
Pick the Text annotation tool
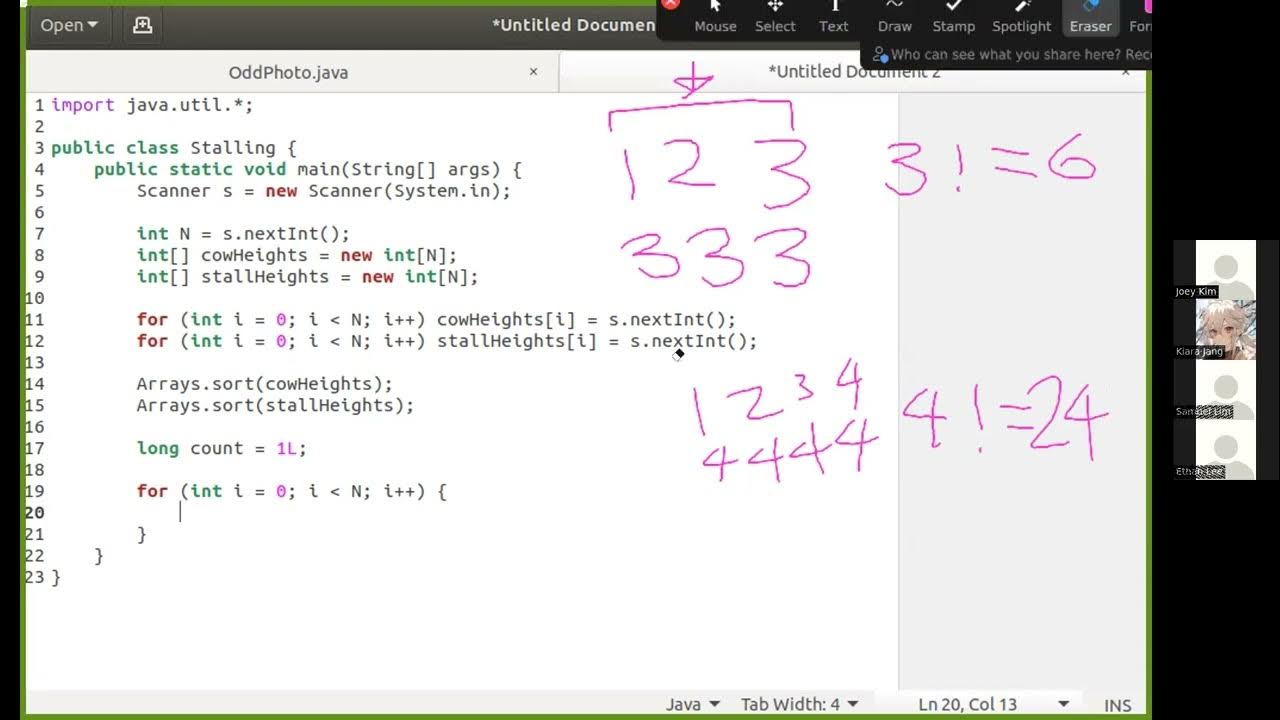point(833,18)
